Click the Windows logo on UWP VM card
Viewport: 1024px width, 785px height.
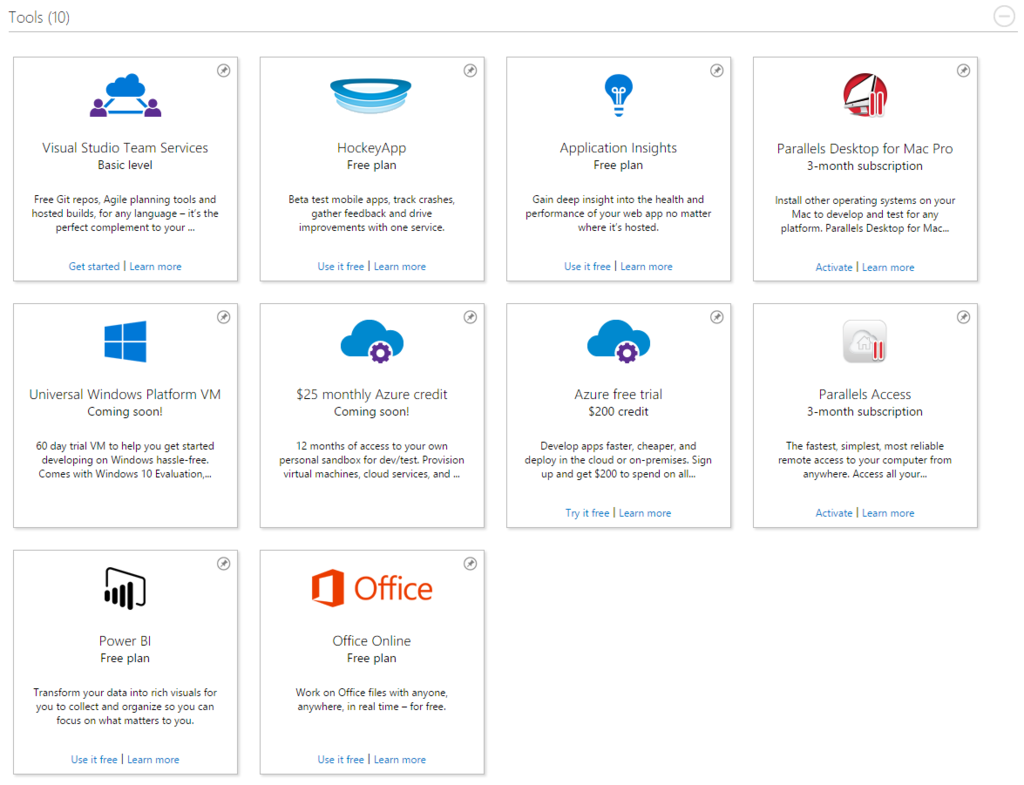(x=125, y=341)
